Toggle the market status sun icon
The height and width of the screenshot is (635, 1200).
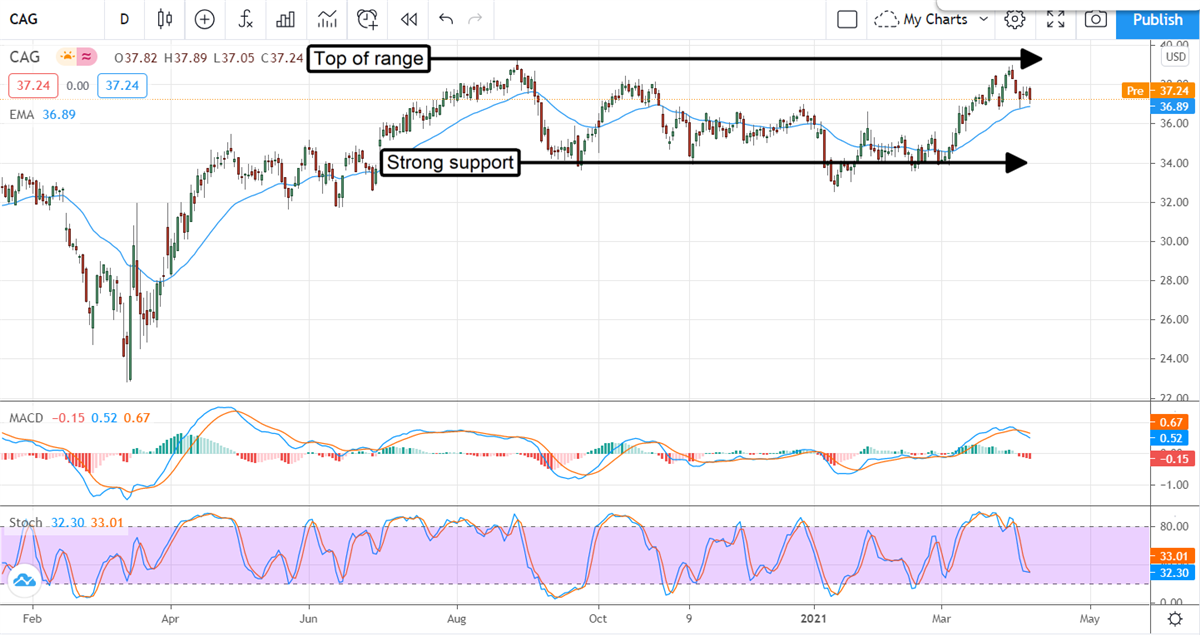[67, 58]
